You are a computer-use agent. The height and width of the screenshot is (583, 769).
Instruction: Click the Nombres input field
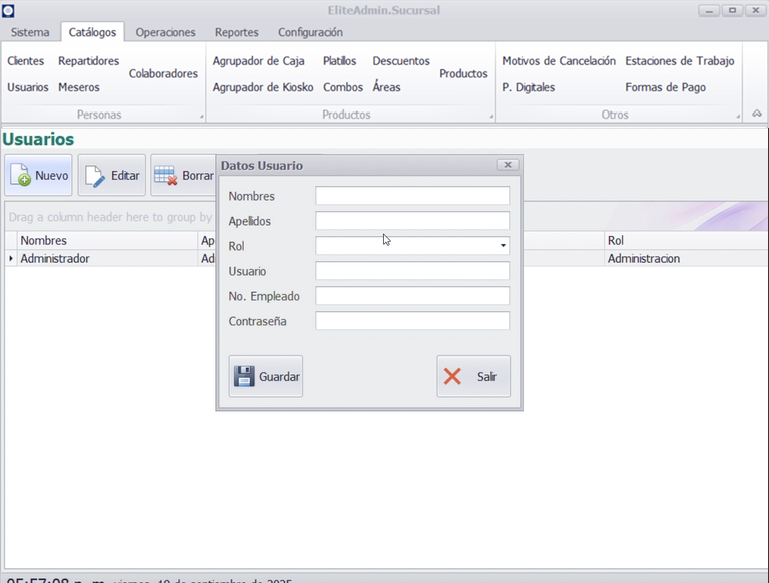point(412,196)
